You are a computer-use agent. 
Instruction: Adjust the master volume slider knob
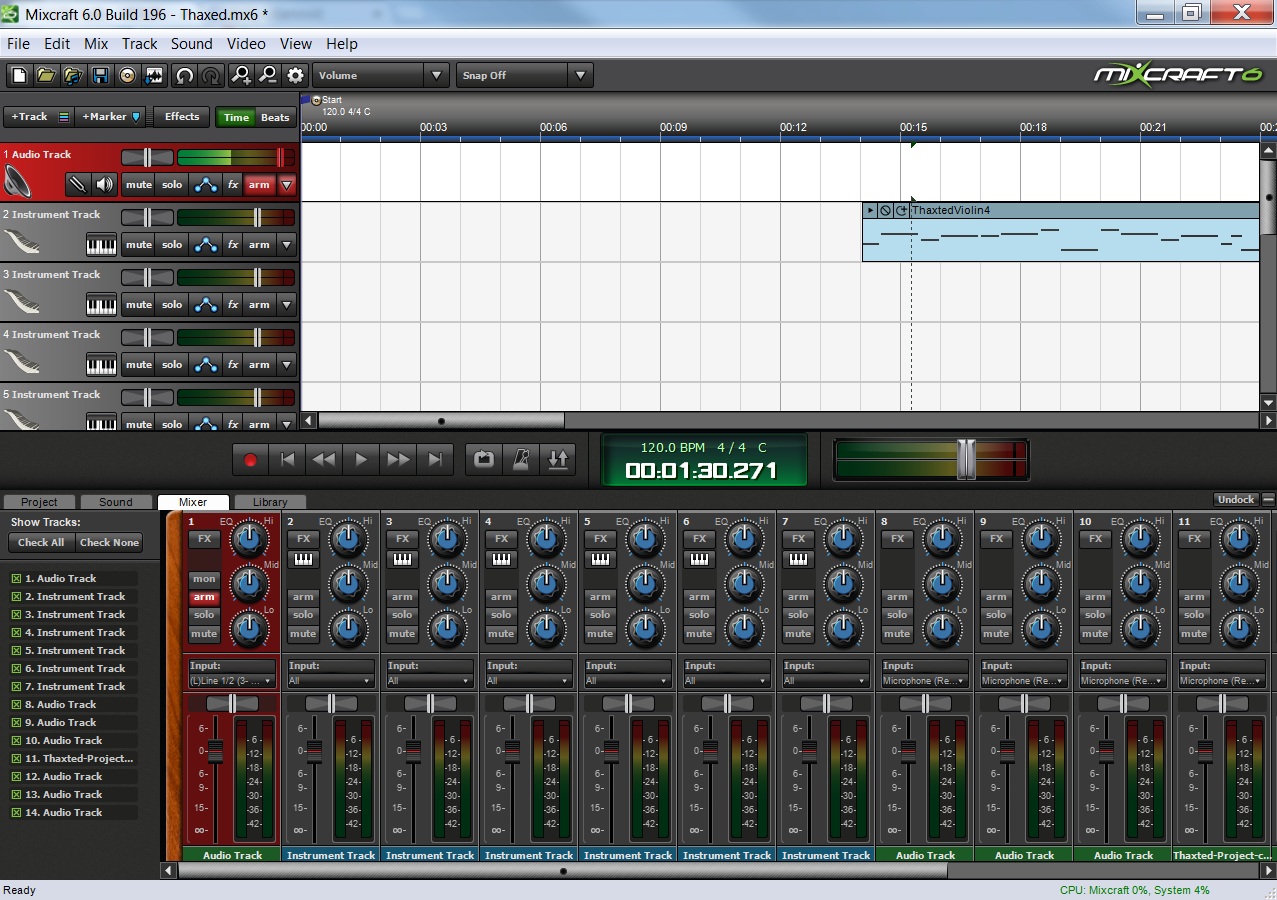pyautogui.click(x=965, y=459)
